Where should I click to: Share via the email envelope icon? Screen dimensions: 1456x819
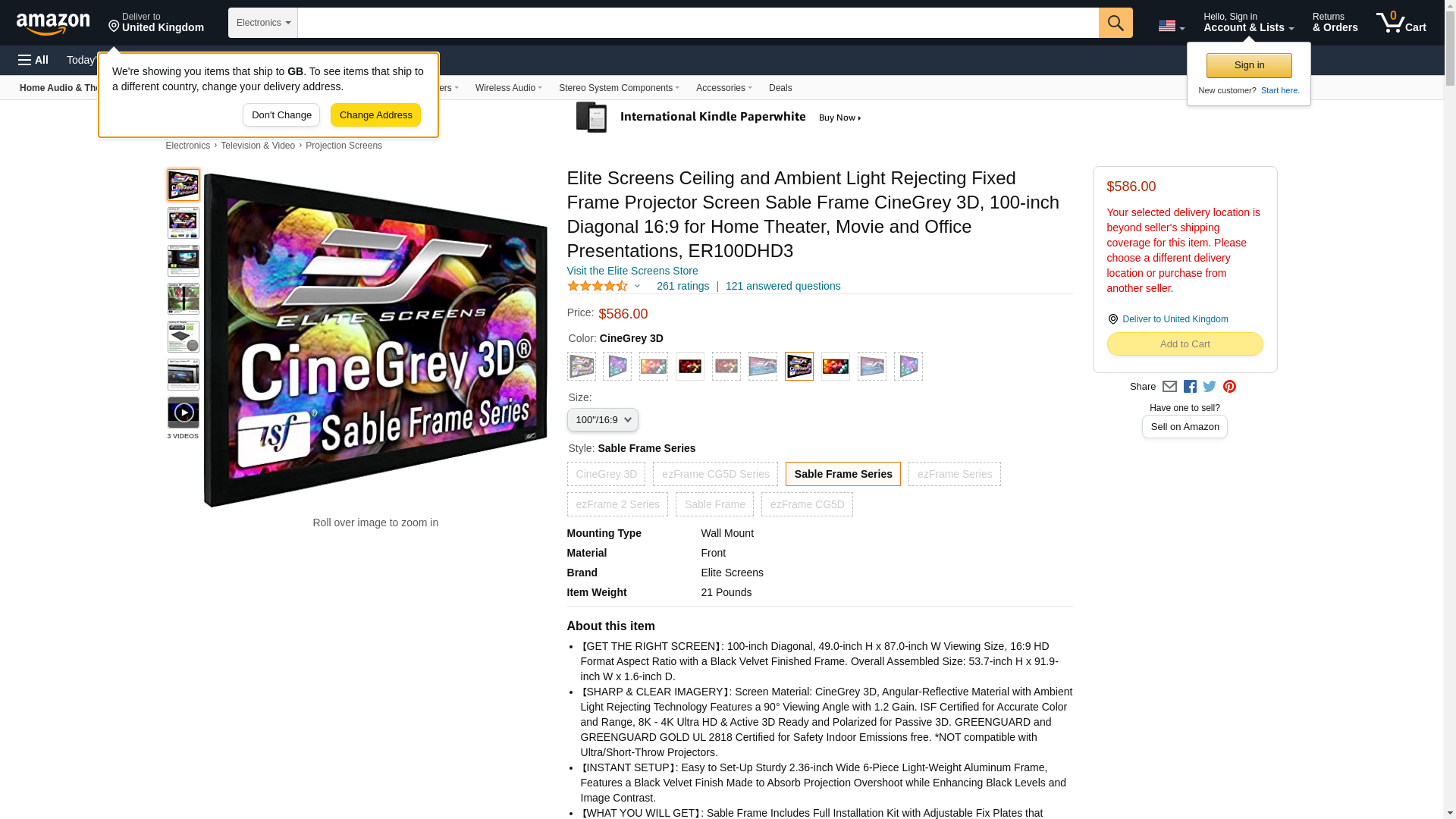click(1169, 387)
